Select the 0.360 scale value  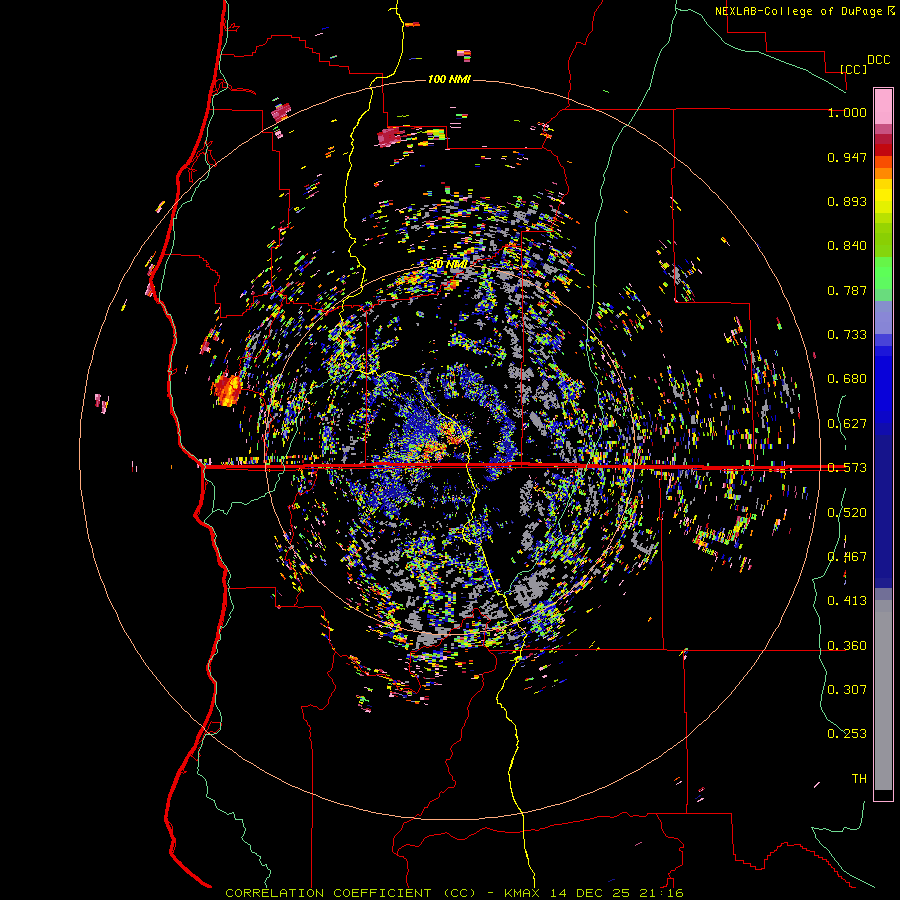tap(847, 646)
